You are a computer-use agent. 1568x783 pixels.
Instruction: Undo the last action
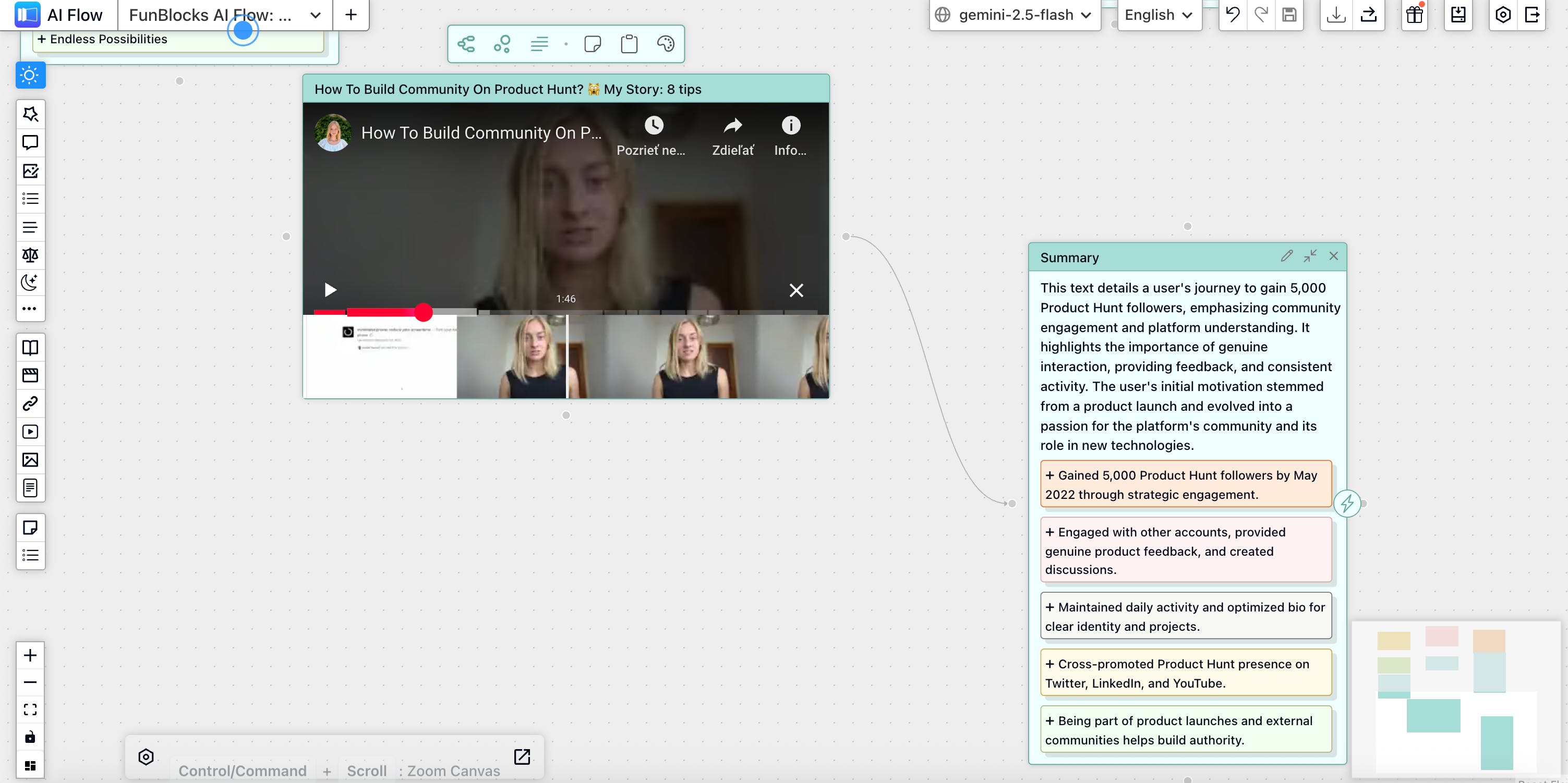[1233, 15]
